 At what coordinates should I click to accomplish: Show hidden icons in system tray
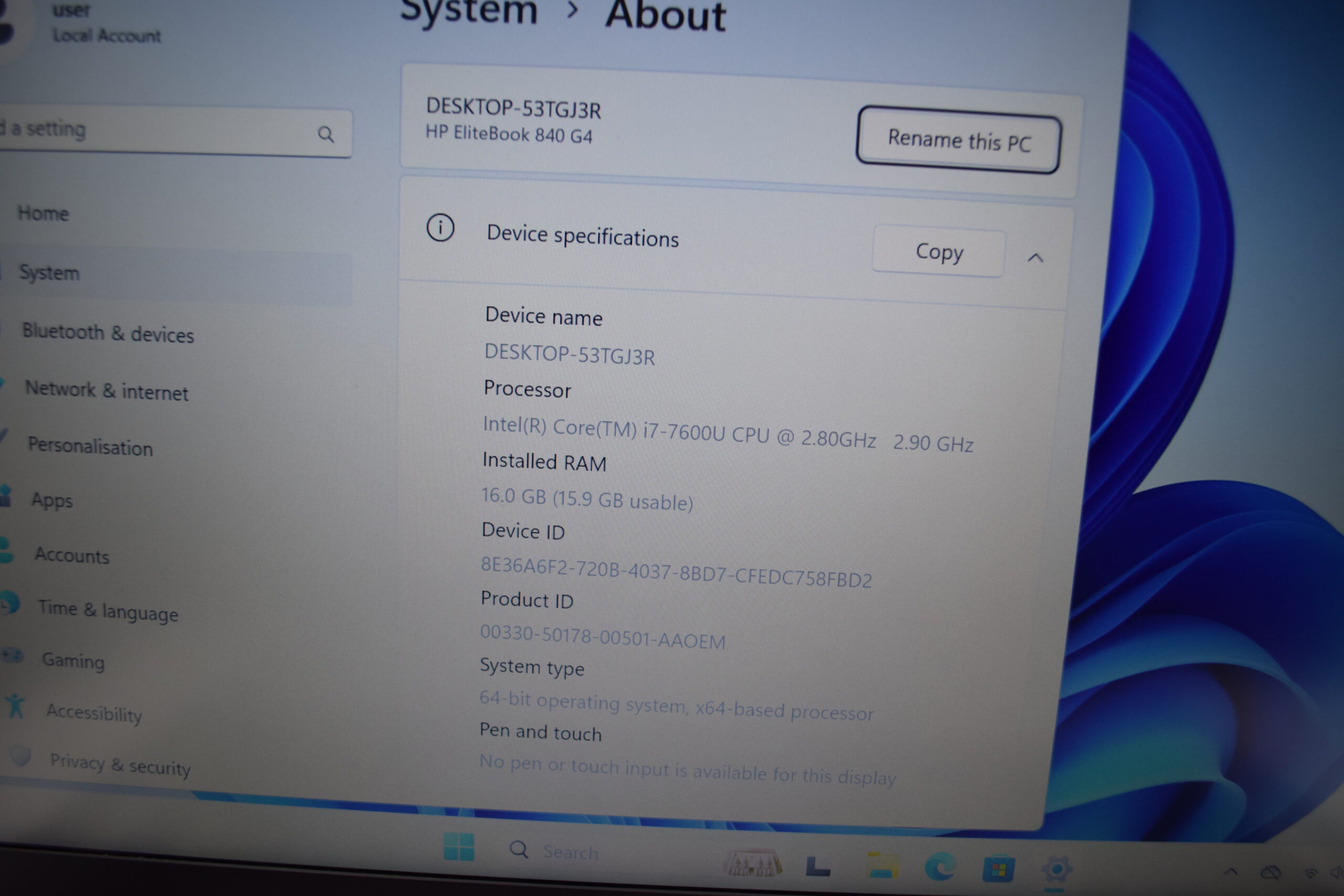1232,872
